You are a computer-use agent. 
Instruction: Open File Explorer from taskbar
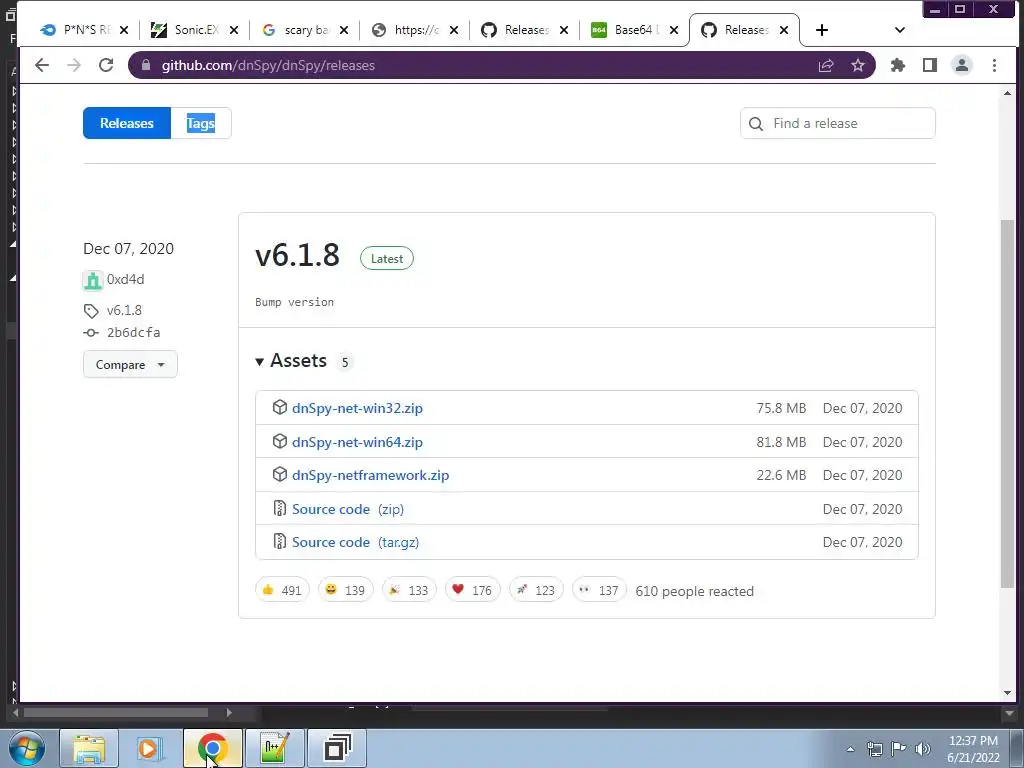(89, 748)
